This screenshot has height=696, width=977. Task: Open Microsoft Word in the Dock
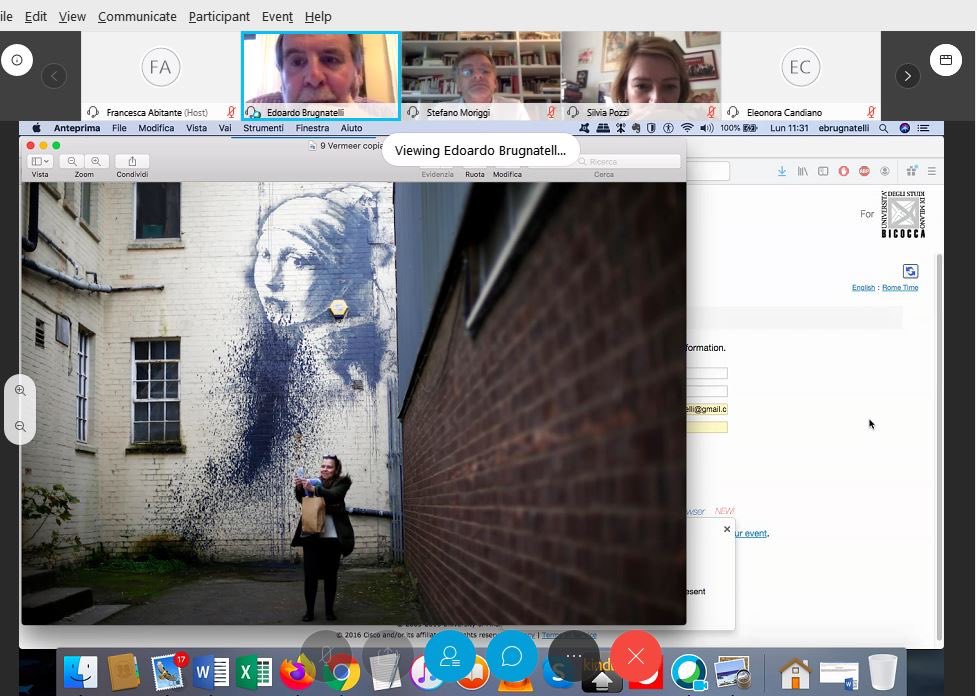coord(211,673)
